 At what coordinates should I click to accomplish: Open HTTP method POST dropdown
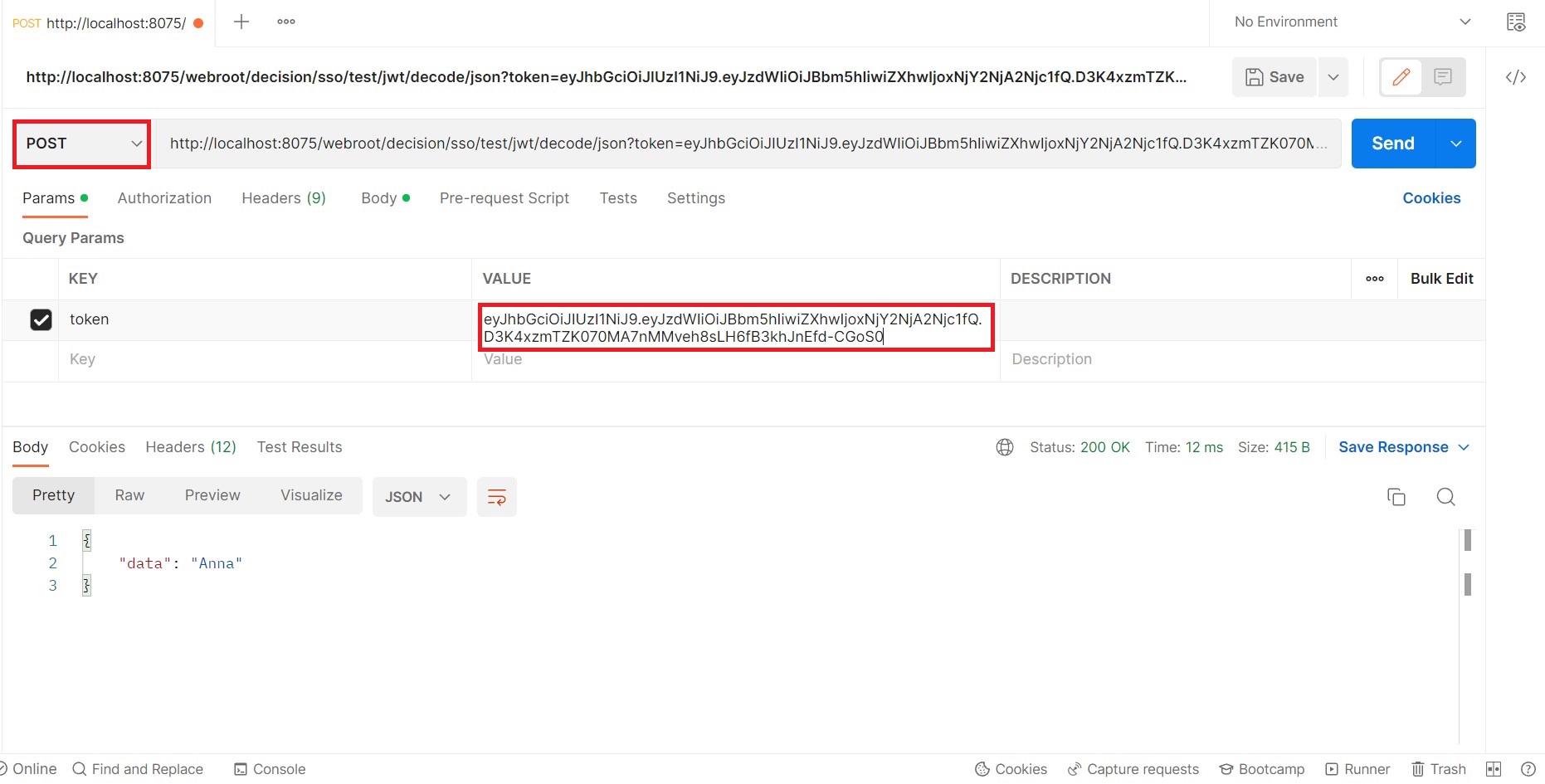[x=82, y=144]
